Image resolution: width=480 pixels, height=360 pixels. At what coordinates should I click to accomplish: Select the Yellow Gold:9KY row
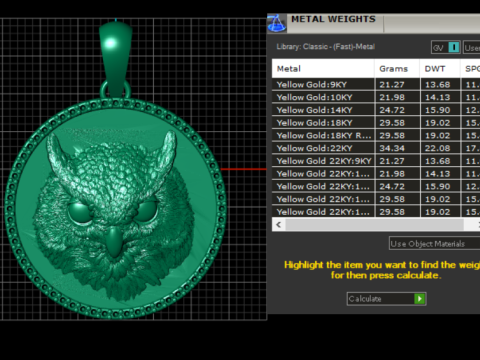(x=376, y=84)
